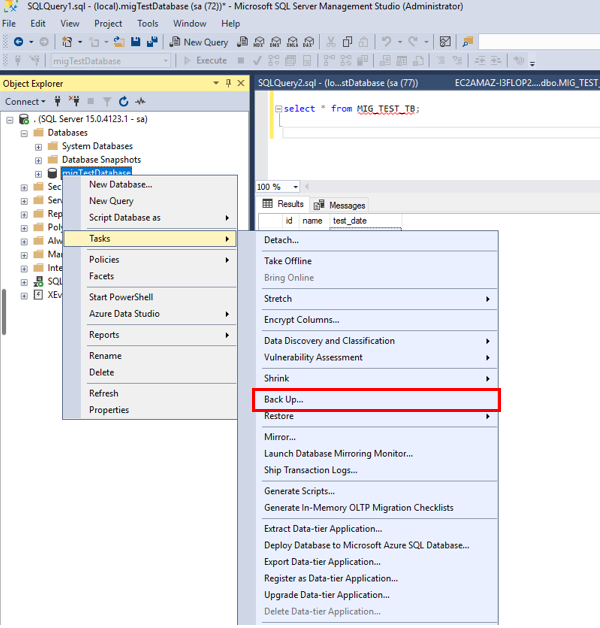
Task: Select the SQLQuery2.sql document tab
Action: click(338, 83)
